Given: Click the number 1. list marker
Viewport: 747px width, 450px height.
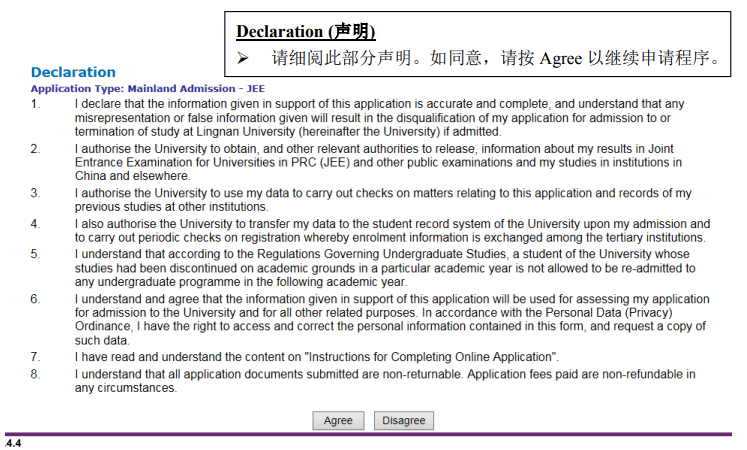Looking at the screenshot, I should [35, 104].
